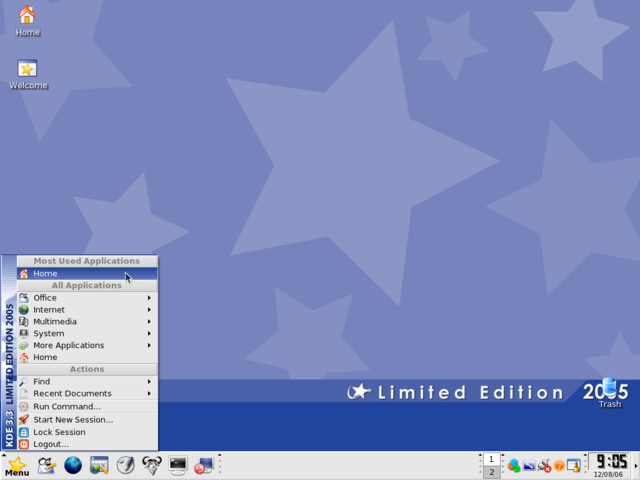Click the show desktop panel icon

pos(204,465)
